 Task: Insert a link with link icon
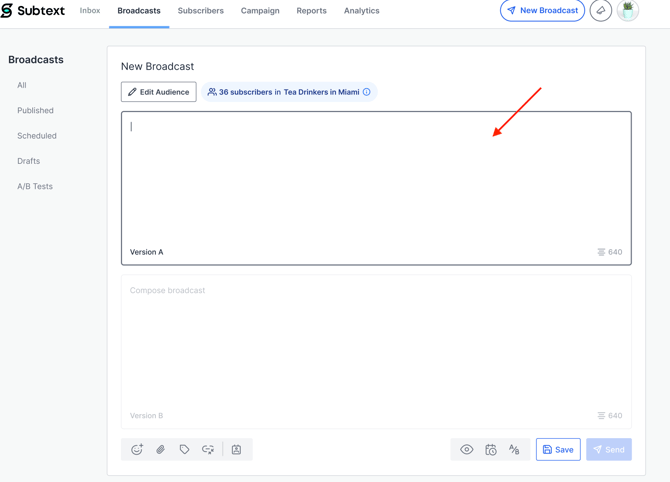coord(208,450)
